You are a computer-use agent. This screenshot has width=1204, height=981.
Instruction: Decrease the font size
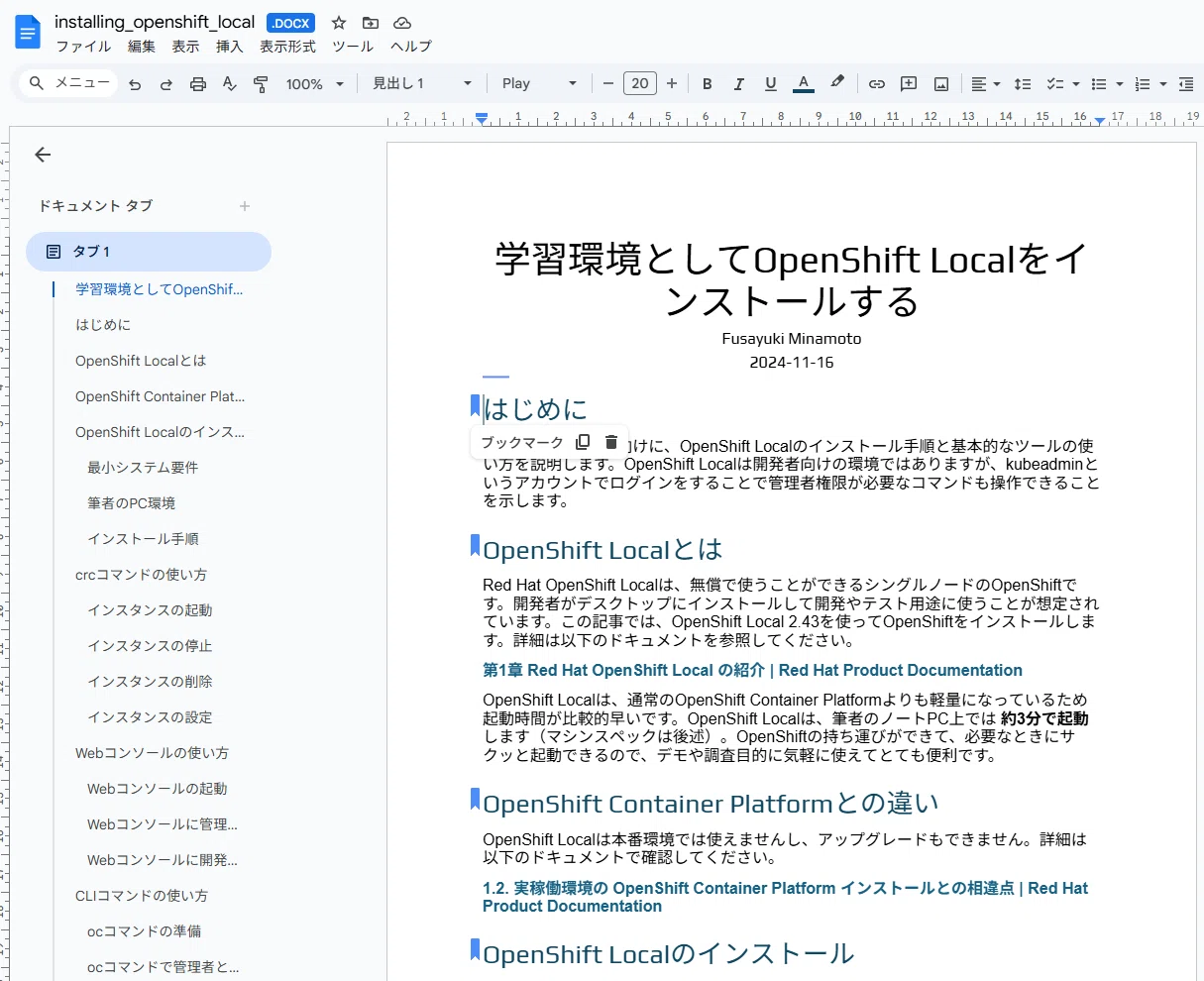click(x=608, y=84)
